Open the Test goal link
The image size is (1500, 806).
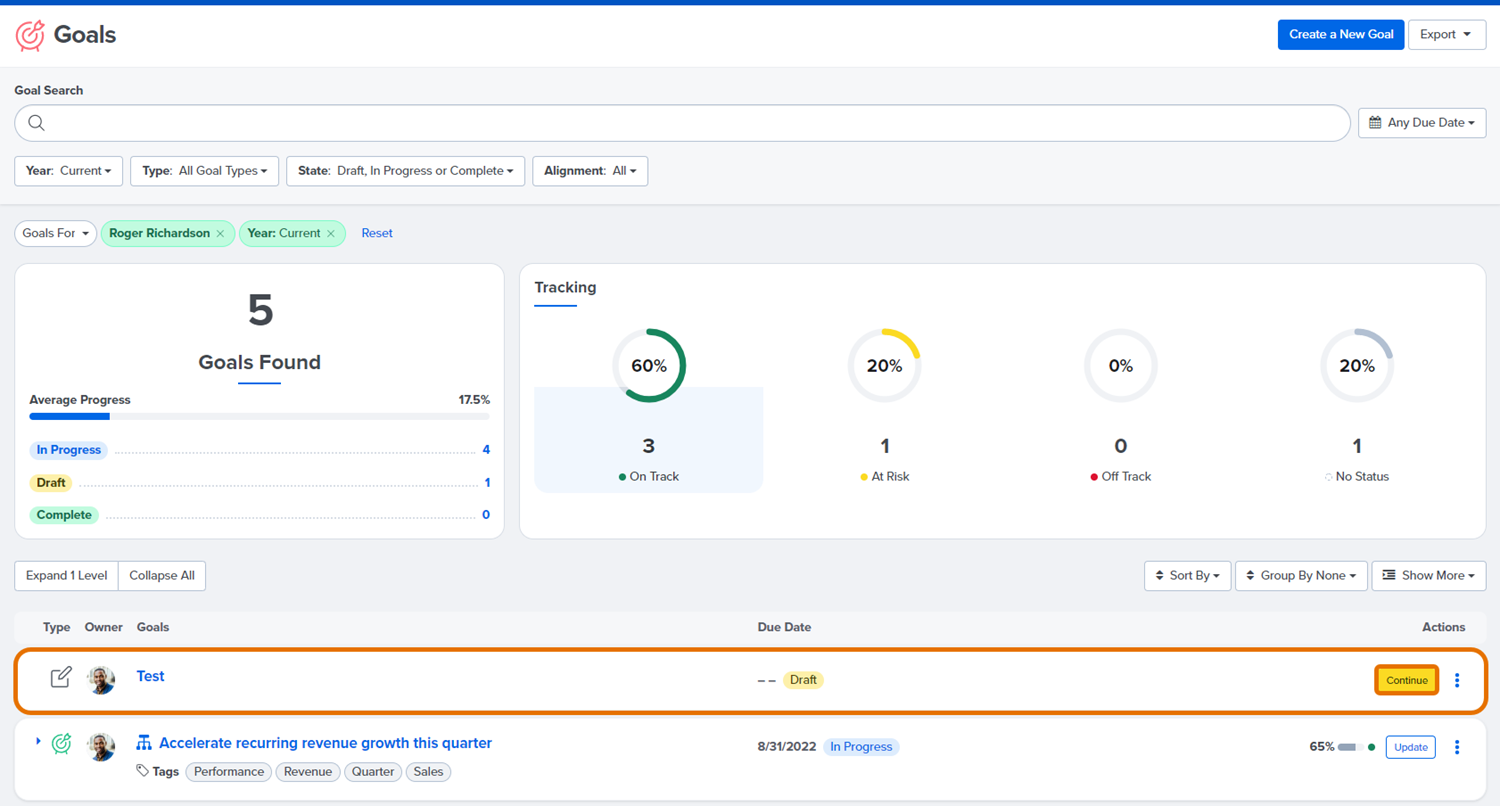[150, 676]
